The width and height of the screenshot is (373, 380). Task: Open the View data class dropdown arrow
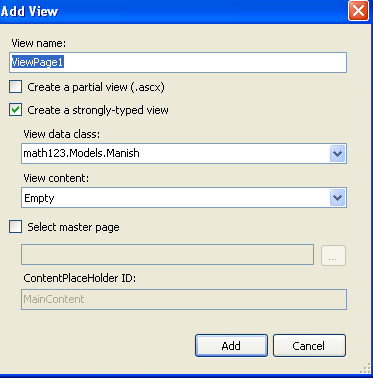coord(338,154)
